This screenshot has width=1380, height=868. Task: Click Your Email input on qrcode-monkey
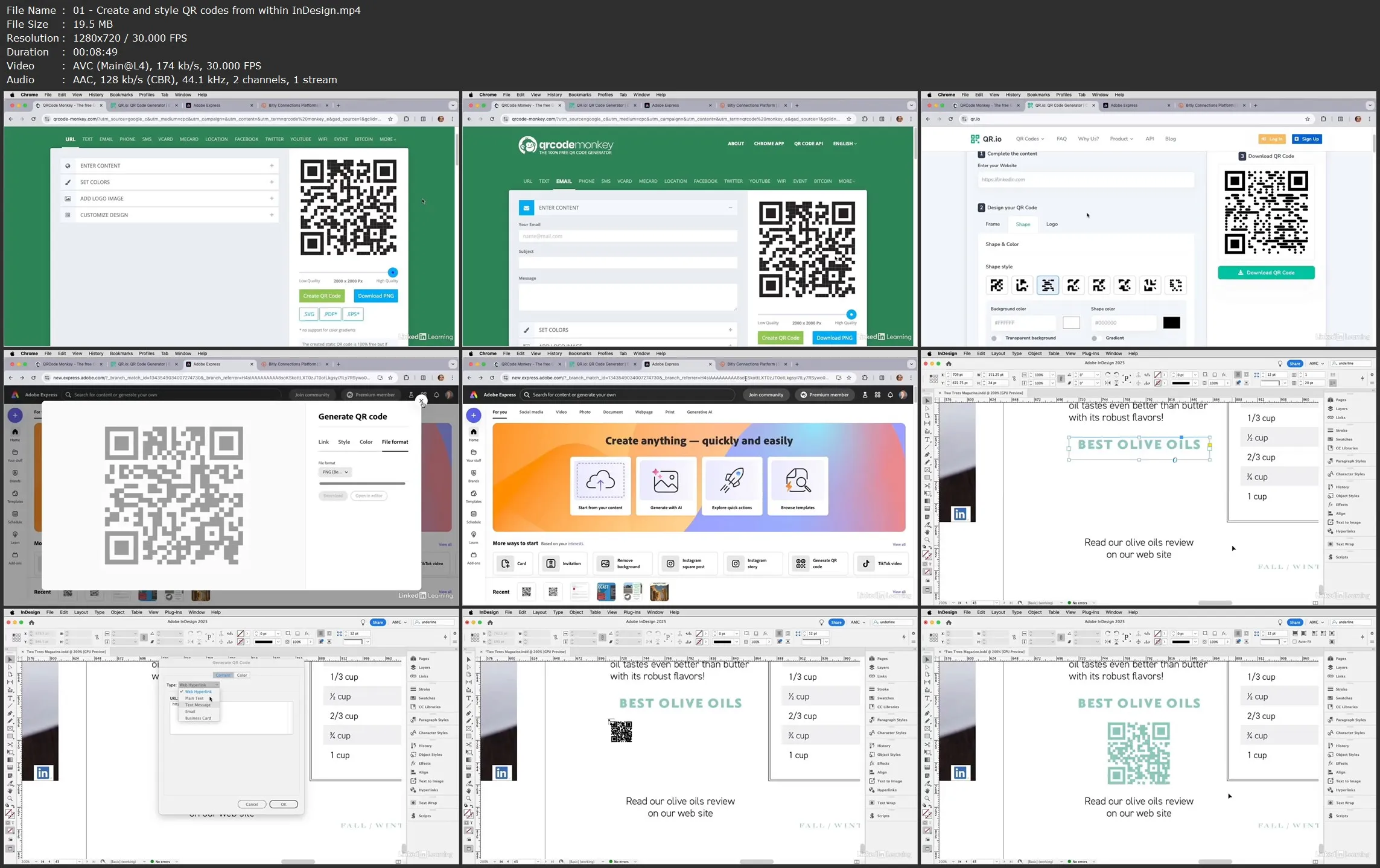(628, 236)
